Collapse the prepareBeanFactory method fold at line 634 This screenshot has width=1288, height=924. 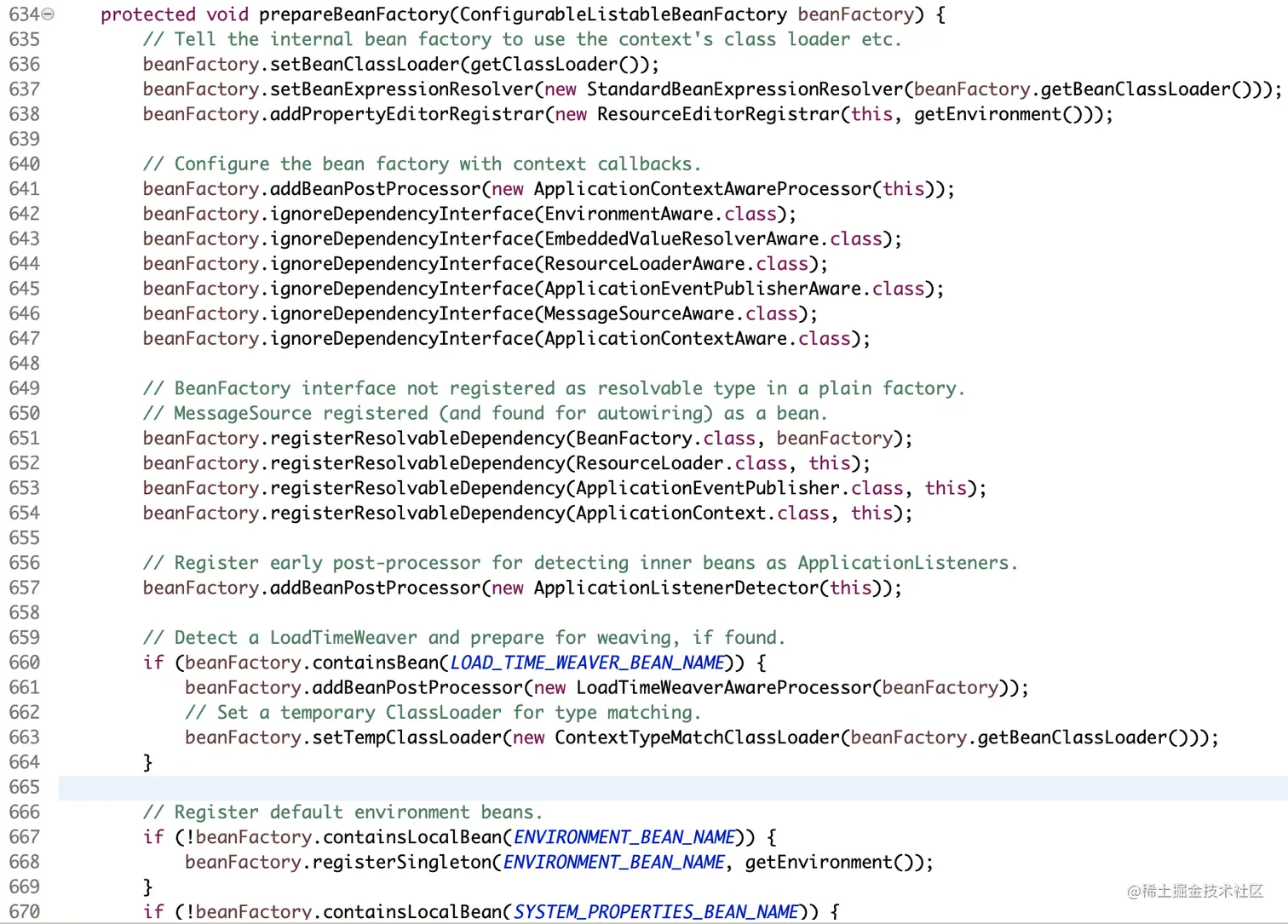47,14
